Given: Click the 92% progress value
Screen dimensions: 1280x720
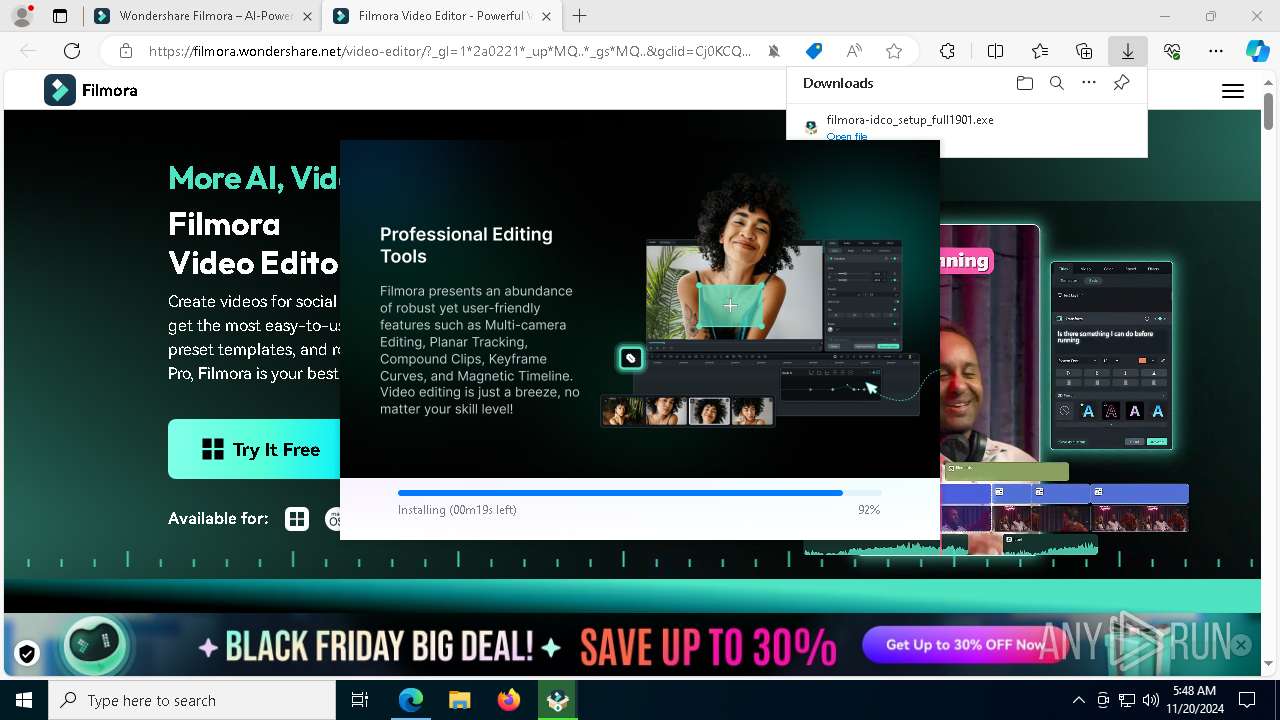Looking at the screenshot, I should click(869, 510).
